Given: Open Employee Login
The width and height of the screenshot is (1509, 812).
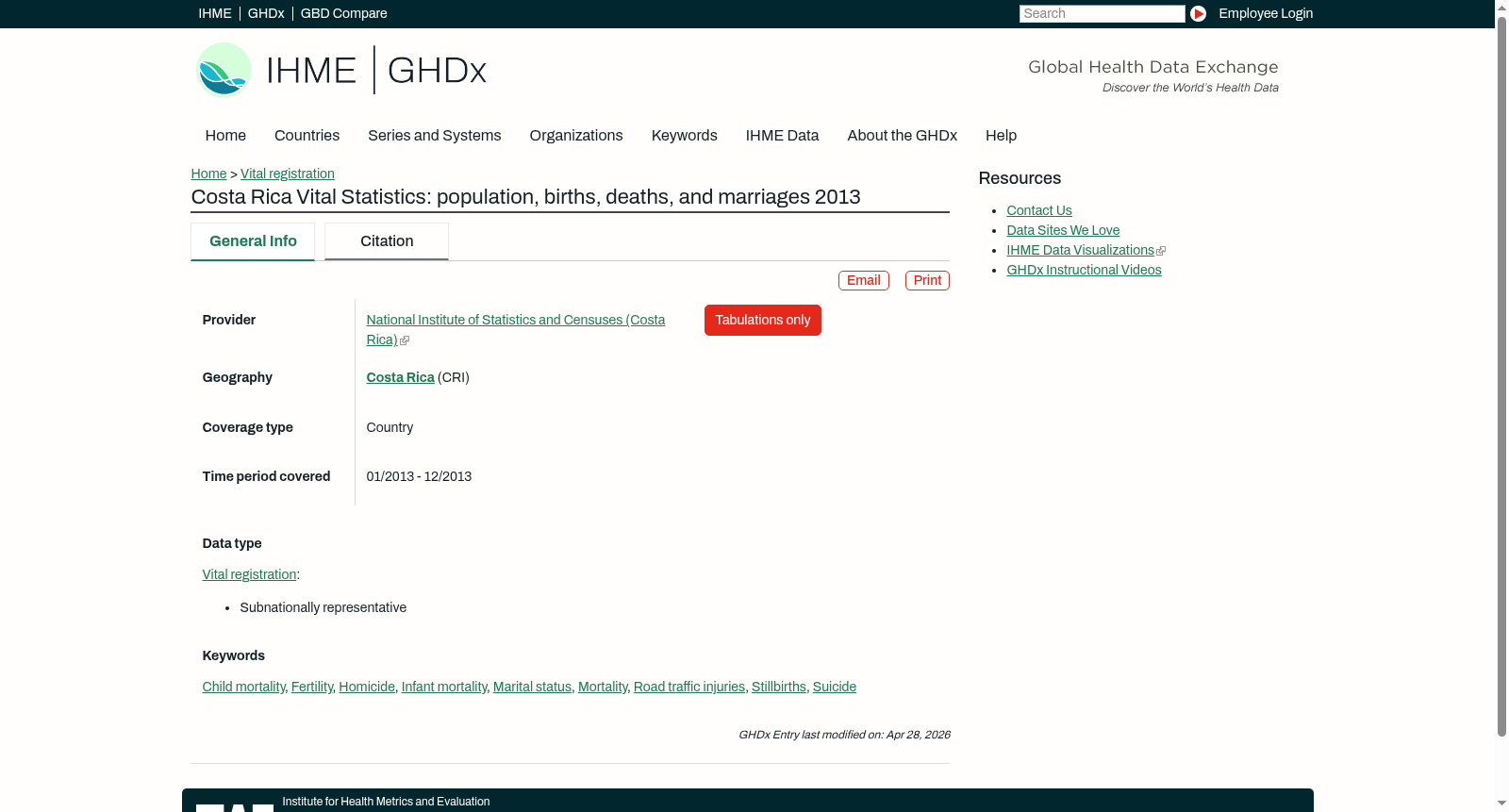Looking at the screenshot, I should coord(1266,13).
